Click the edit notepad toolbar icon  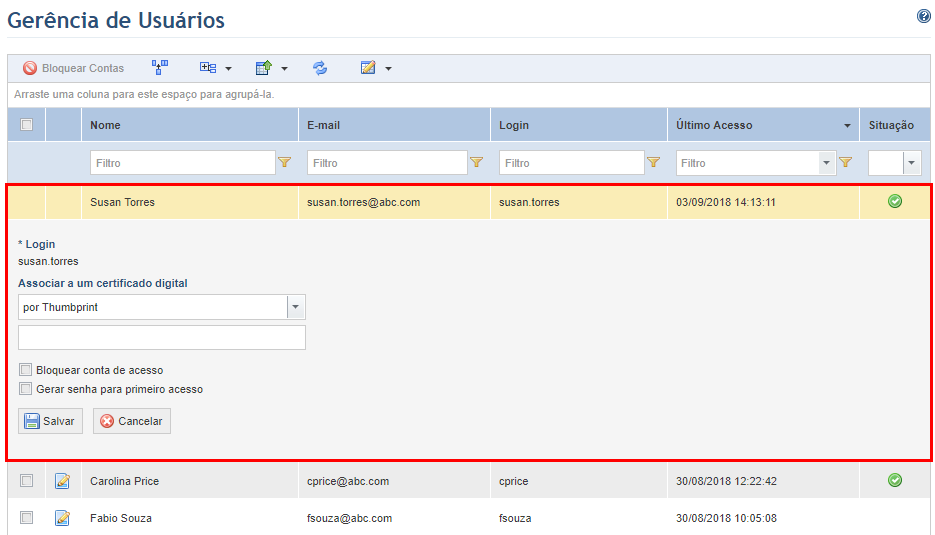click(368, 68)
